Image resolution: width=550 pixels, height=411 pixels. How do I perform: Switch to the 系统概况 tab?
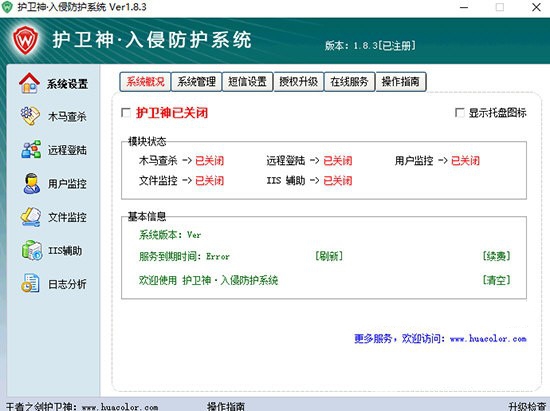145,82
